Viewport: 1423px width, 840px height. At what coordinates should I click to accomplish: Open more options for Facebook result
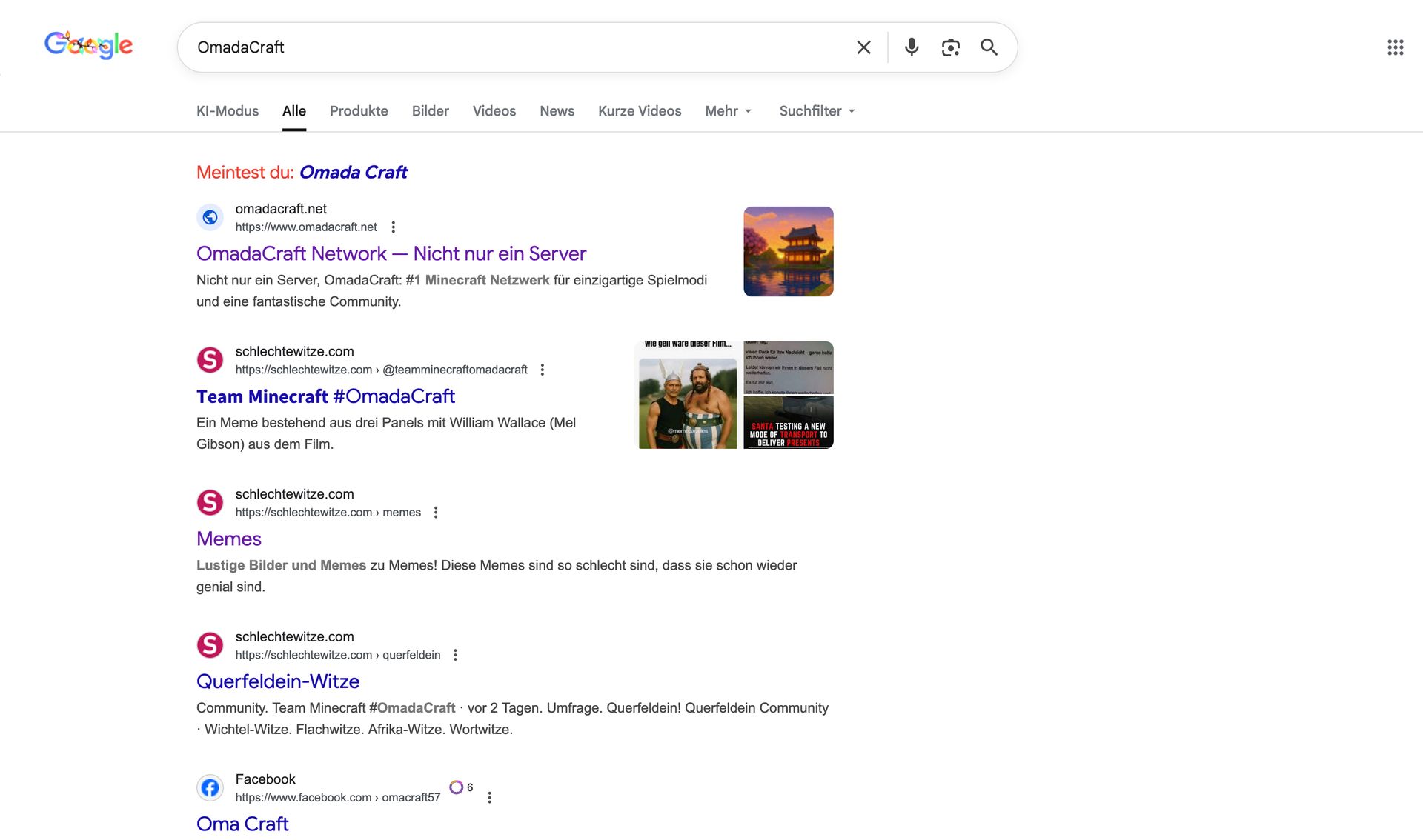click(489, 798)
